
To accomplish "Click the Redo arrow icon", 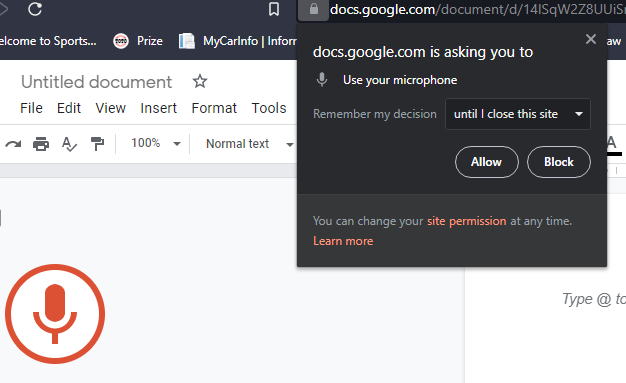I will [13, 144].
